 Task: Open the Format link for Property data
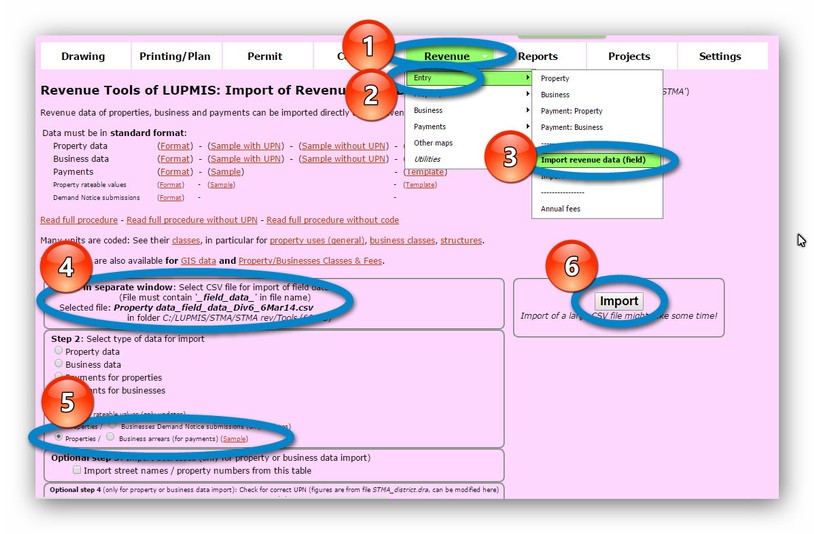click(175, 146)
